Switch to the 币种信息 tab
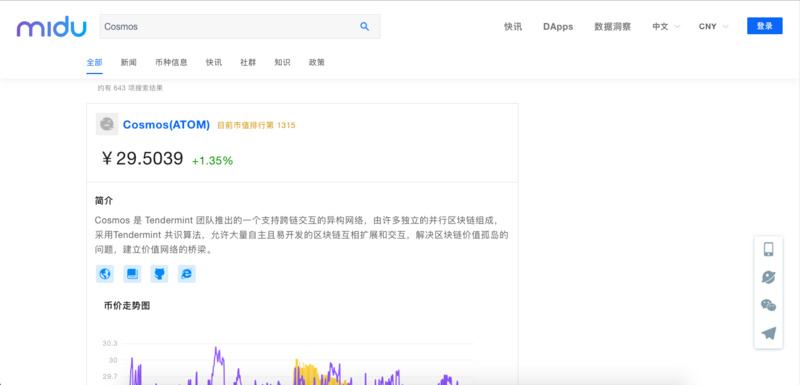Image resolution: width=800 pixels, height=385 pixels. pos(171,62)
